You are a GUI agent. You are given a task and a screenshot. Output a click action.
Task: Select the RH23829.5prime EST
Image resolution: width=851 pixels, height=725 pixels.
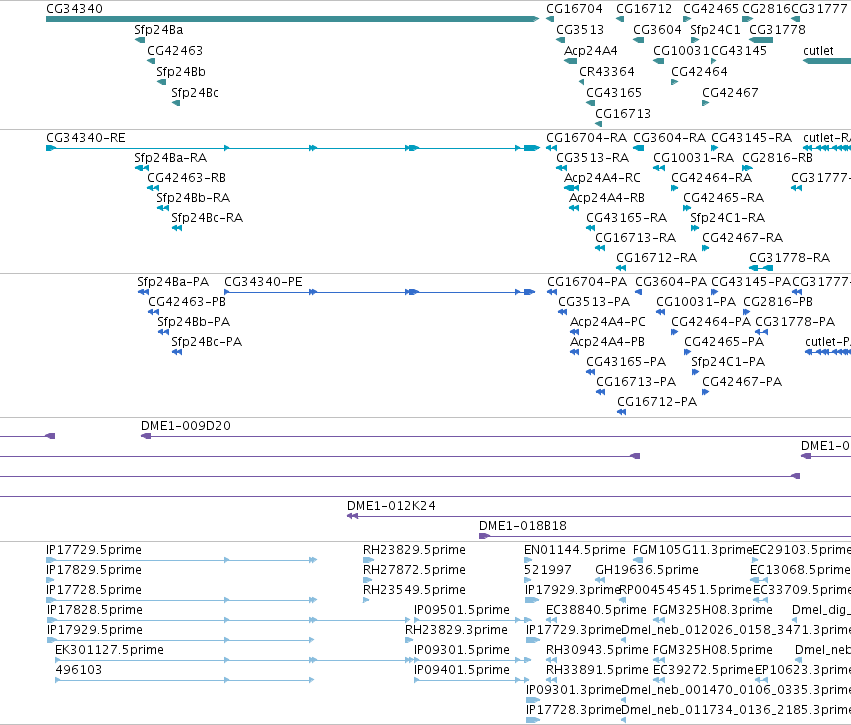tap(369, 560)
